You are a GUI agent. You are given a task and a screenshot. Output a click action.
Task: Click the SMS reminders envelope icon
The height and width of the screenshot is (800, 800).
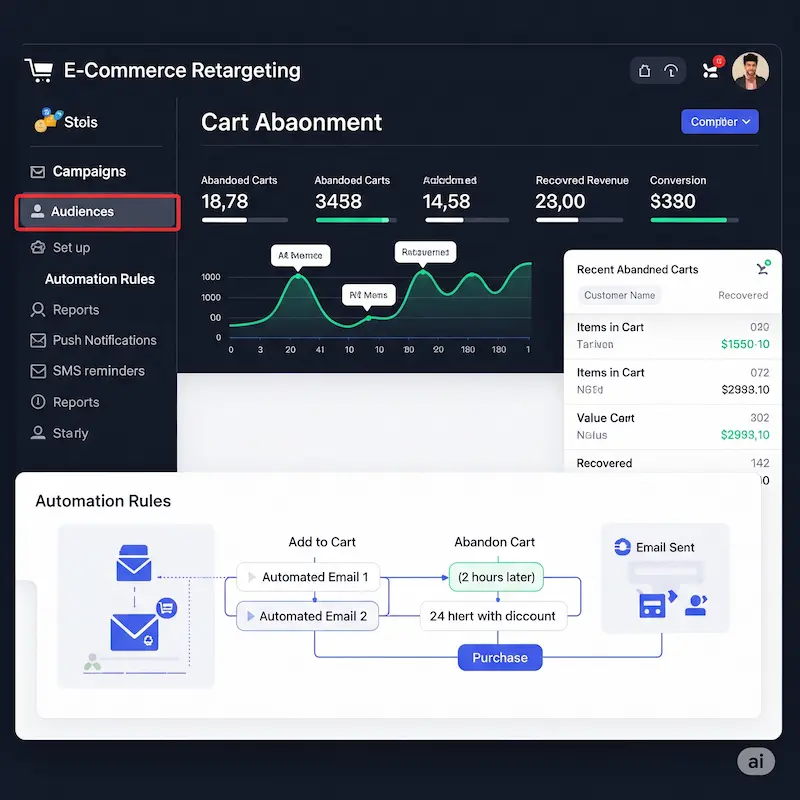point(38,371)
